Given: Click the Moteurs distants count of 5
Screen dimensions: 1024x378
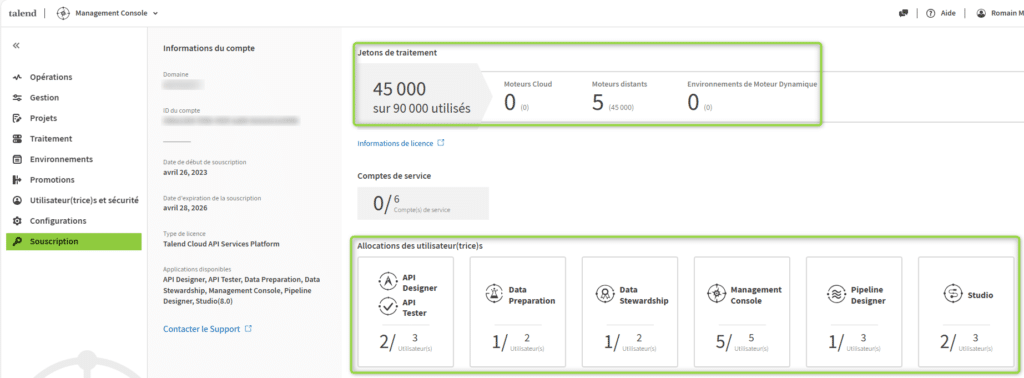Looking at the screenshot, I should (598, 102).
